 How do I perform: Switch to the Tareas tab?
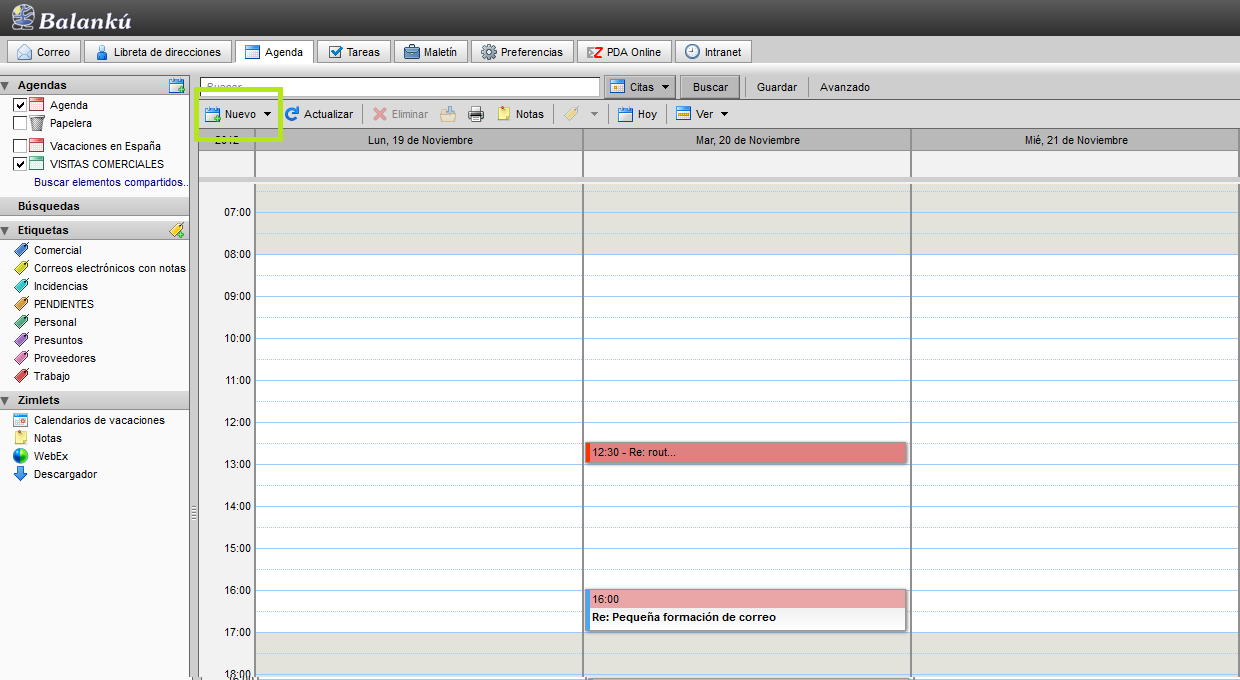tap(354, 52)
